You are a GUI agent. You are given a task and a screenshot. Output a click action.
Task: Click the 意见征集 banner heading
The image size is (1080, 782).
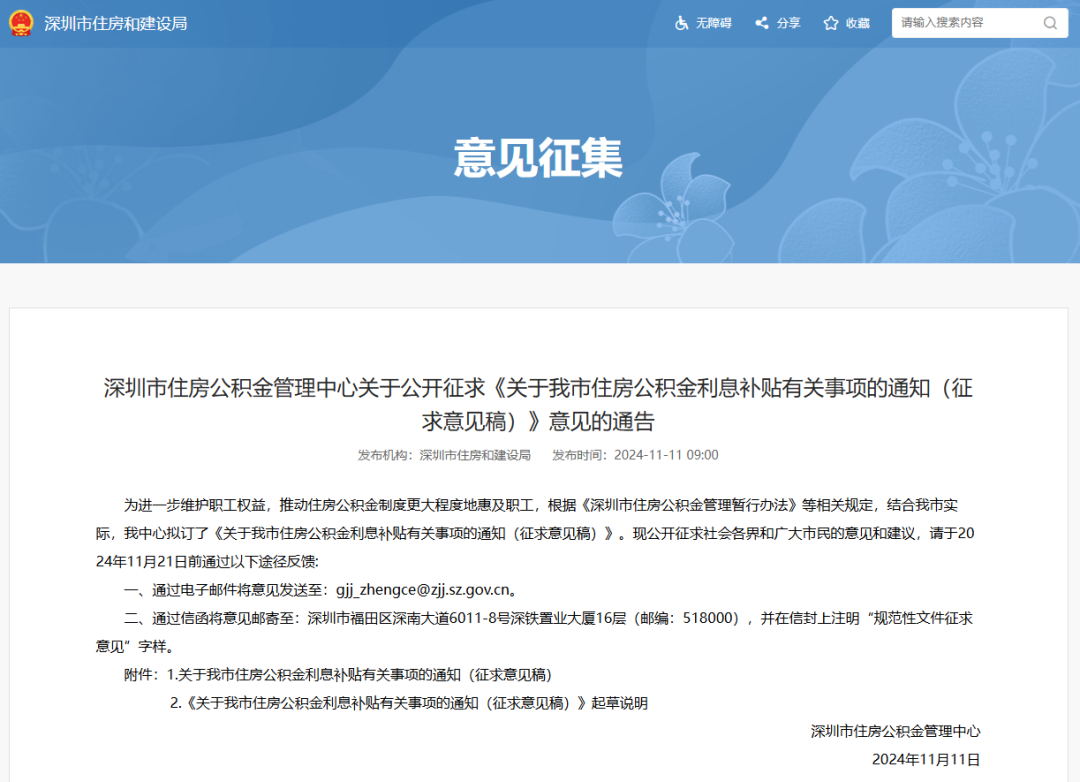pos(538,158)
